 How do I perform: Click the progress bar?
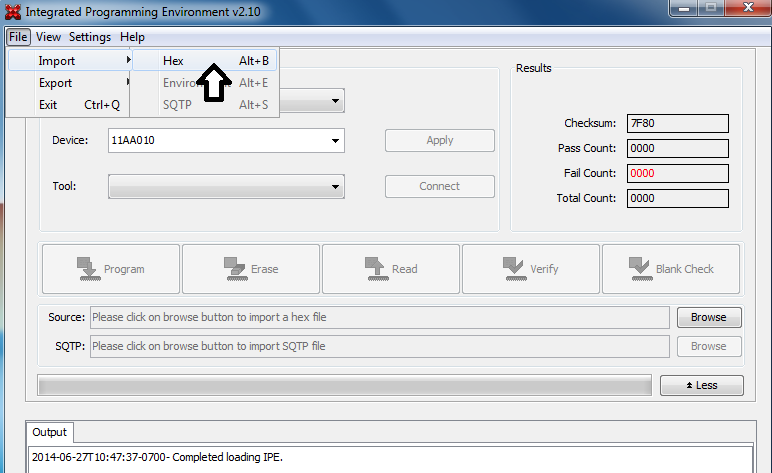[x=345, y=385]
